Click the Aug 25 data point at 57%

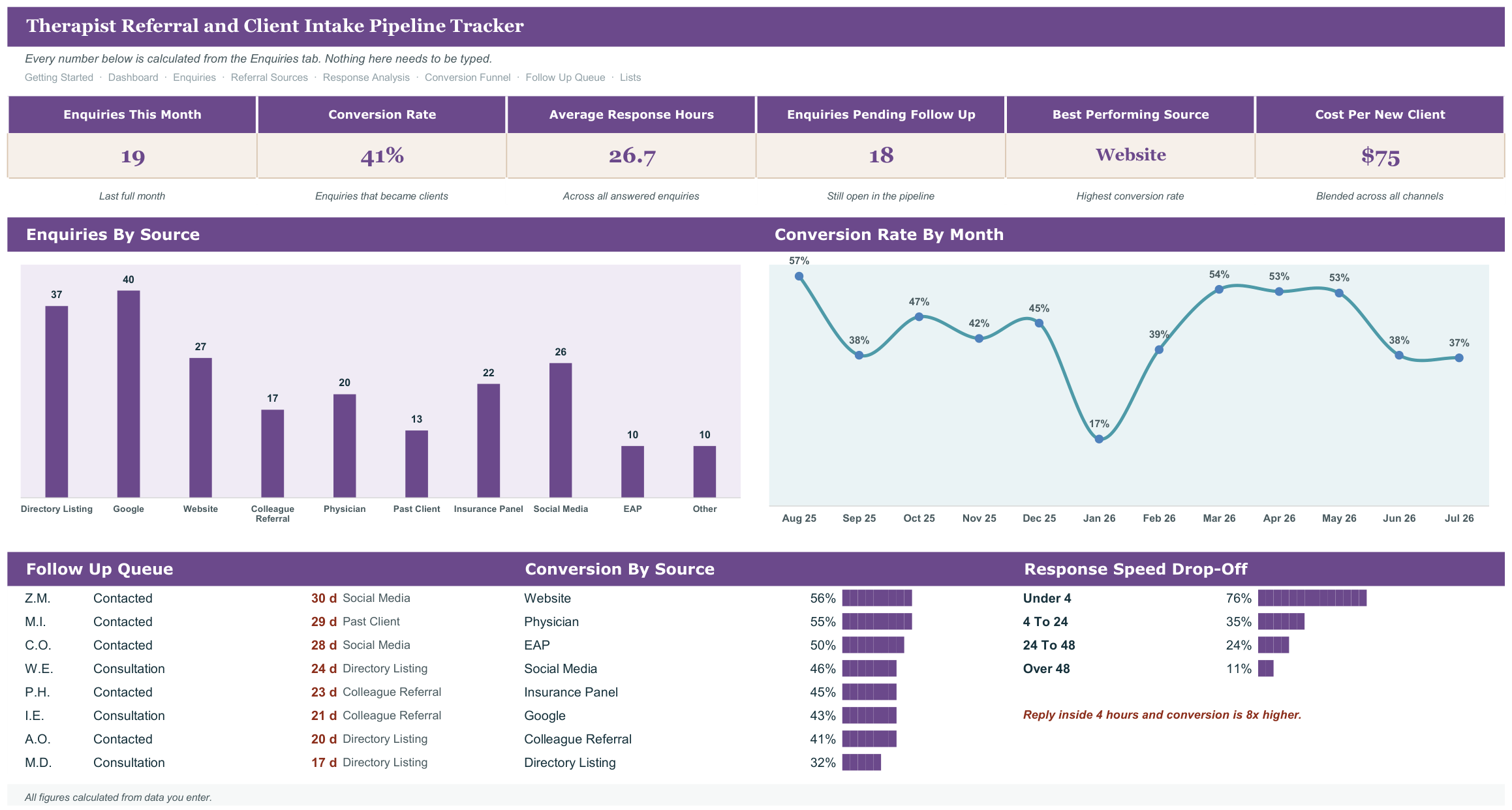click(799, 277)
